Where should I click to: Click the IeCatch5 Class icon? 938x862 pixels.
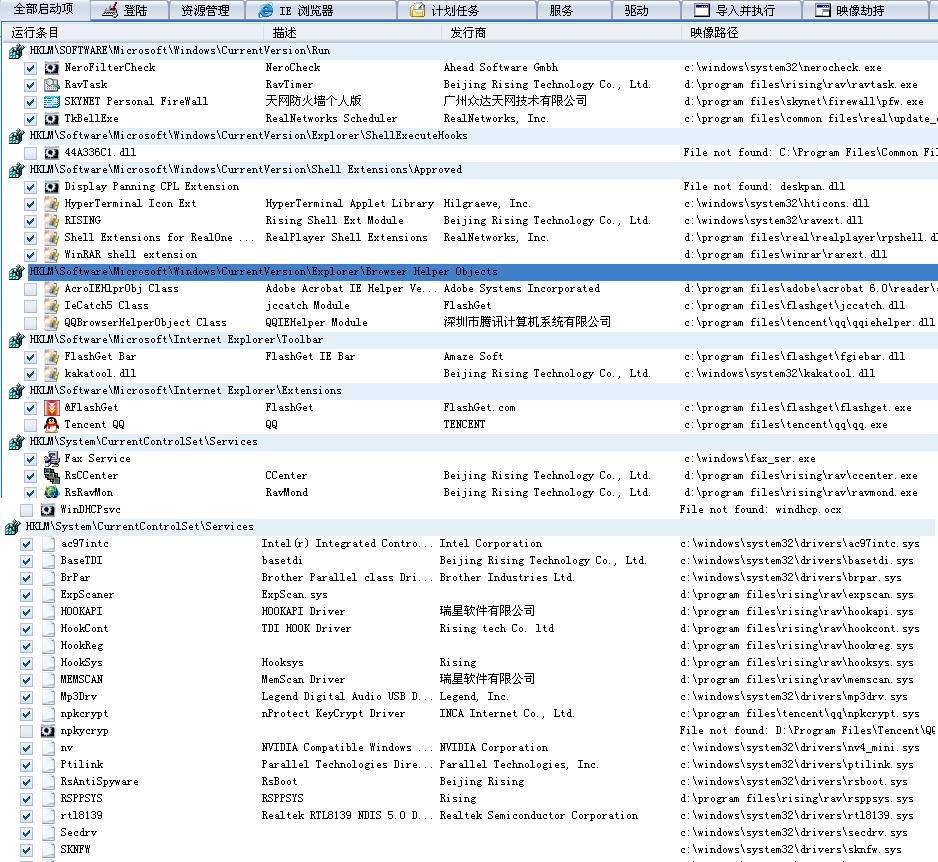pyautogui.click(x=52, y=306)
